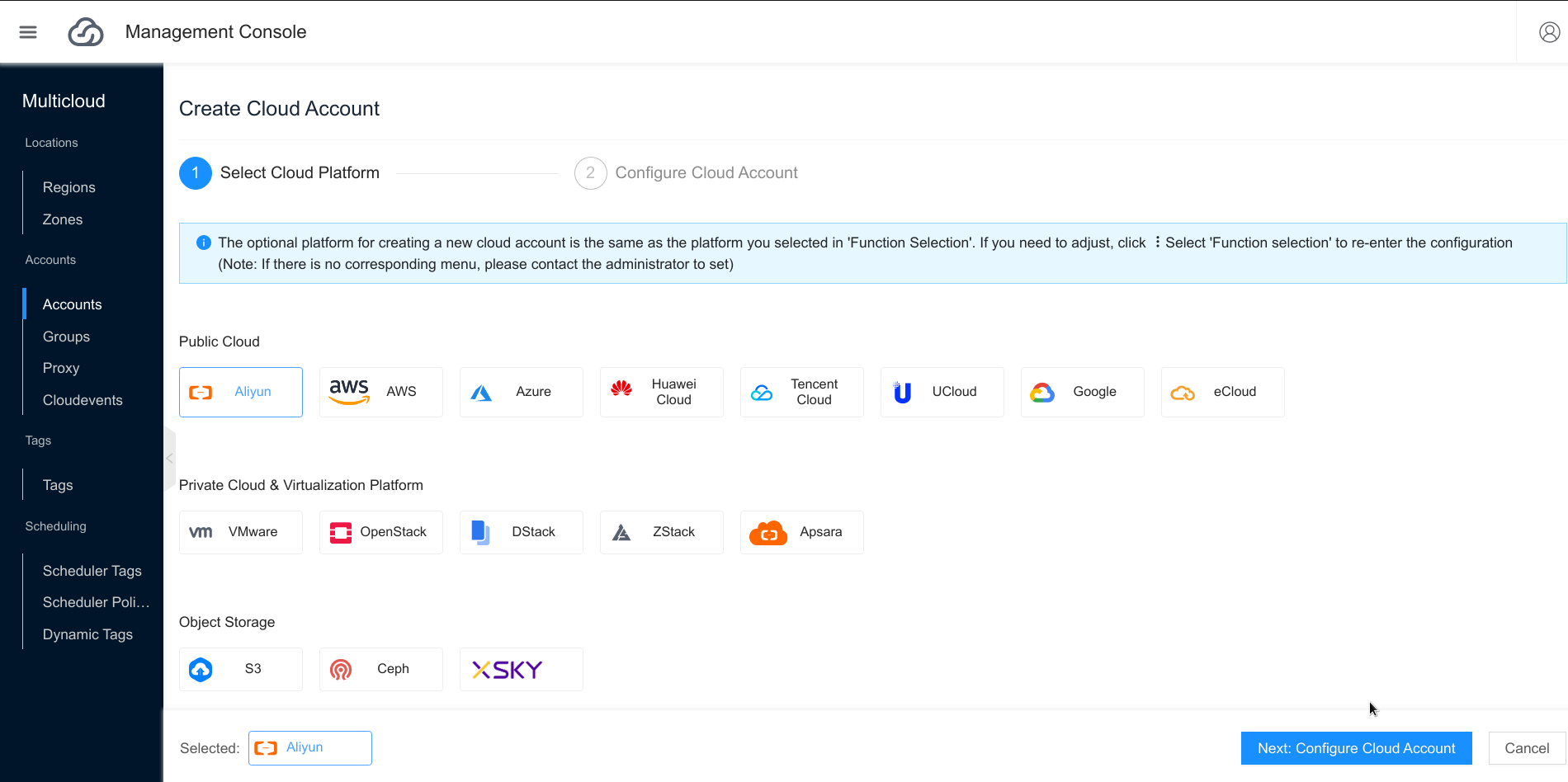Select the Aliyun platform card
The height and width of the screenshot is (782, 1568).
point(241,392)
